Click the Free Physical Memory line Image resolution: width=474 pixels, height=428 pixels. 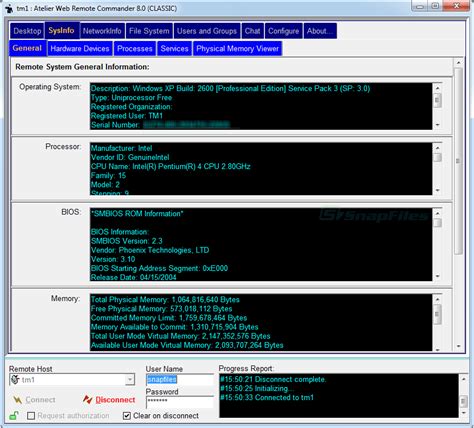[161, 309]
